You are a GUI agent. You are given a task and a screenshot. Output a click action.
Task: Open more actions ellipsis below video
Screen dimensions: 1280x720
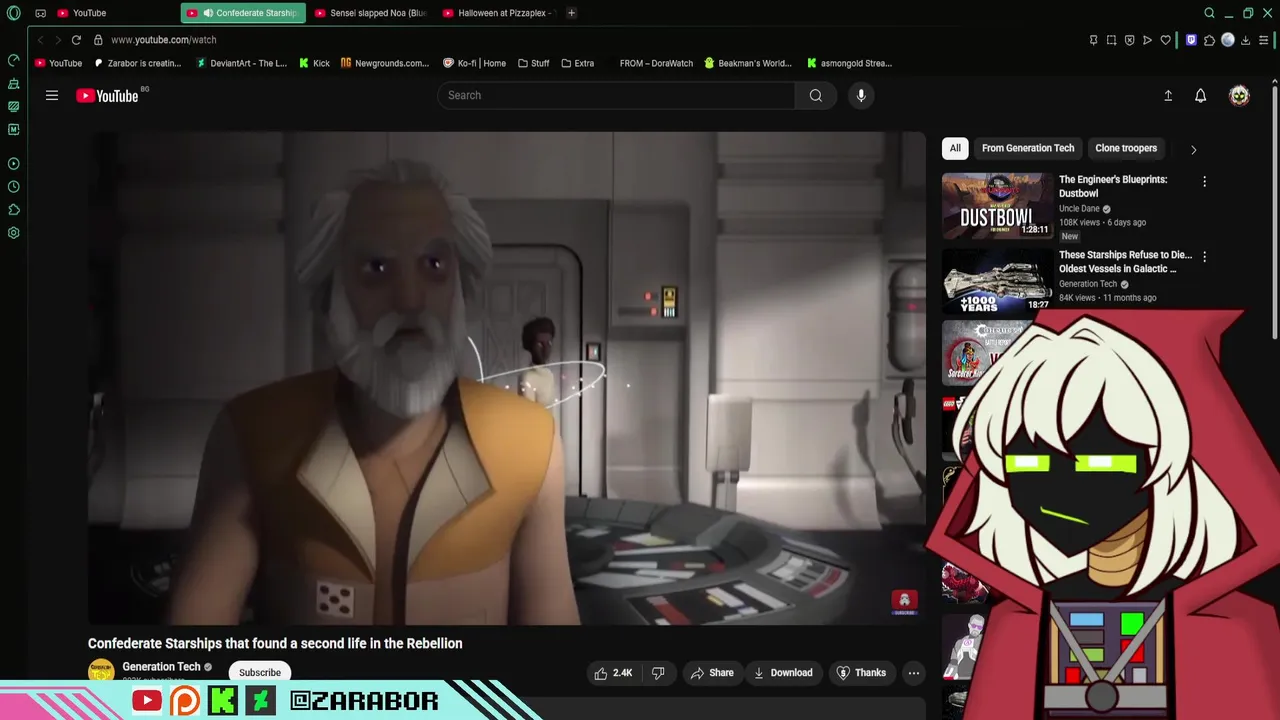[x=913, y=673]
